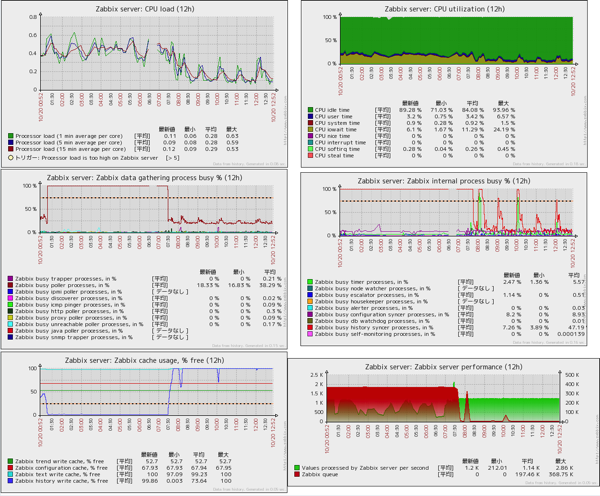The height and width of the screenshot is (496, 600).
Task: Open the data gathering process busy % graph
Action: coord(144,259)
